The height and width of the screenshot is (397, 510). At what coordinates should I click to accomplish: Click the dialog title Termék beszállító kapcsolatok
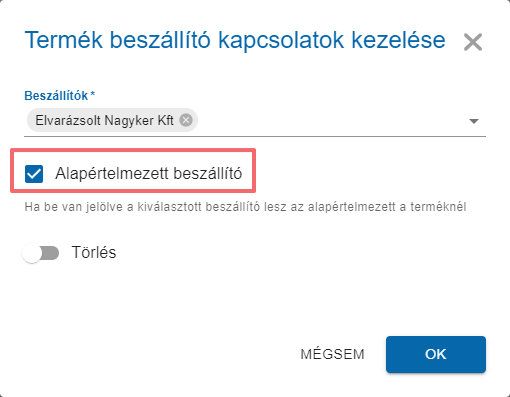point(235,40)
